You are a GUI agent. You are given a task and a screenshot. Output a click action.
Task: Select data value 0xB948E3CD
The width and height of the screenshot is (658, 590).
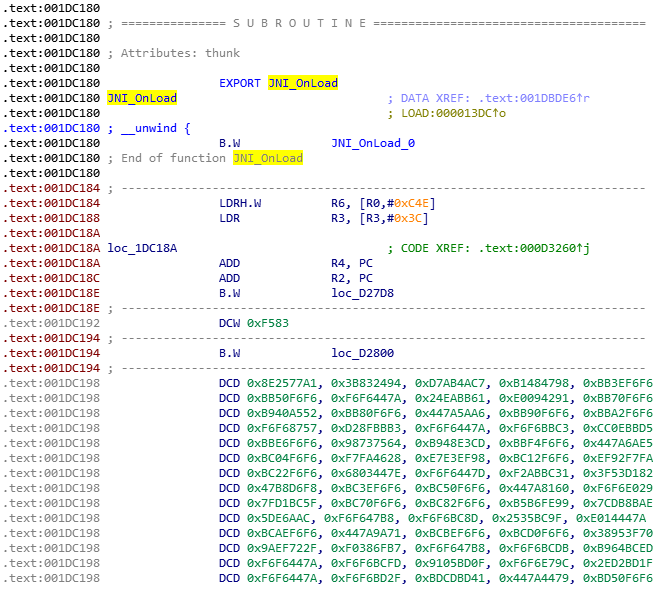pyautogui.click(x=450, y=443)
